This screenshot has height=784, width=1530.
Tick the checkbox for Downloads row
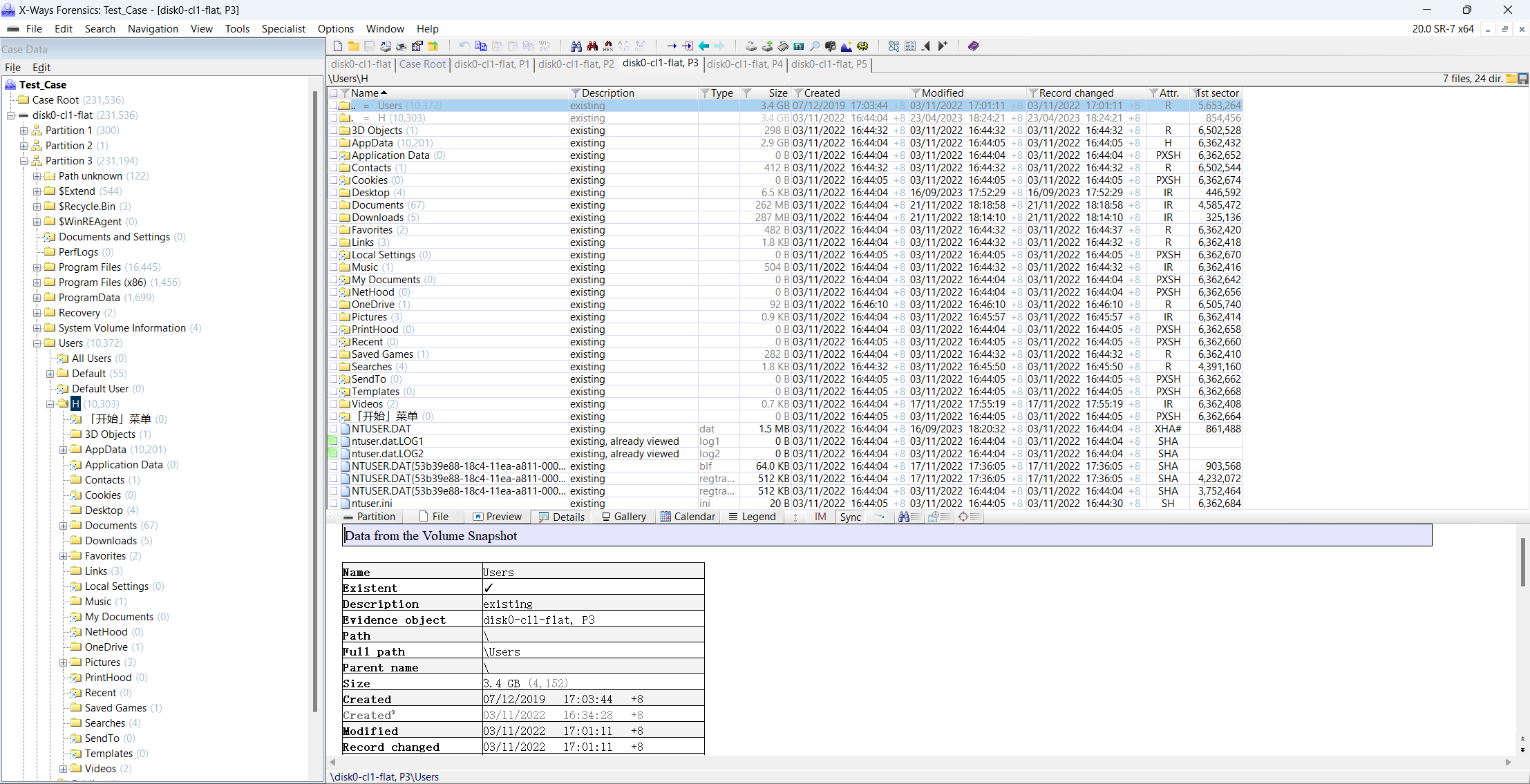(334, 218)
